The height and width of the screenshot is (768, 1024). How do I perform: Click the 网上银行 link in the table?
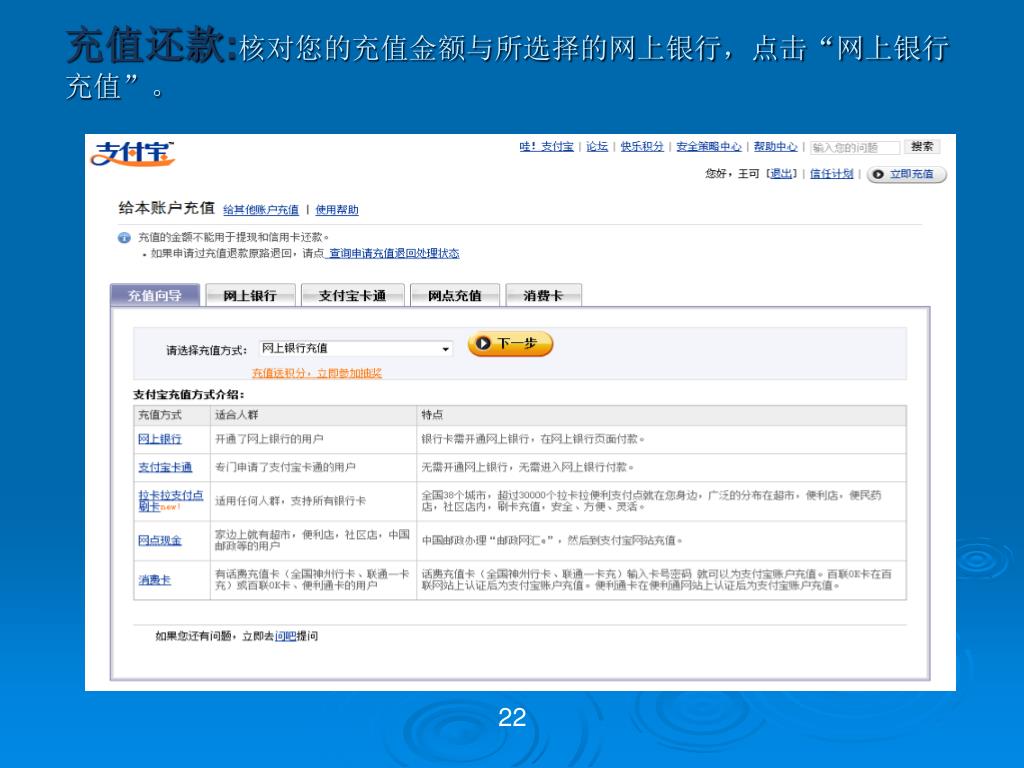[x=160, y=439]
